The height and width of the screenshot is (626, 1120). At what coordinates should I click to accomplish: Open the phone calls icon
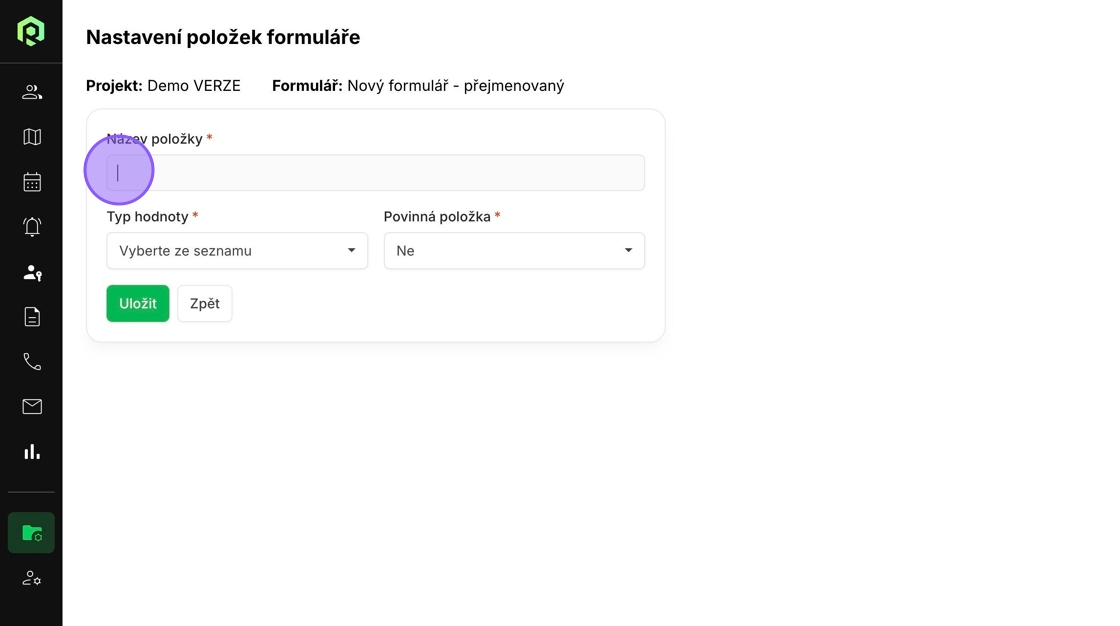[32, 362]
